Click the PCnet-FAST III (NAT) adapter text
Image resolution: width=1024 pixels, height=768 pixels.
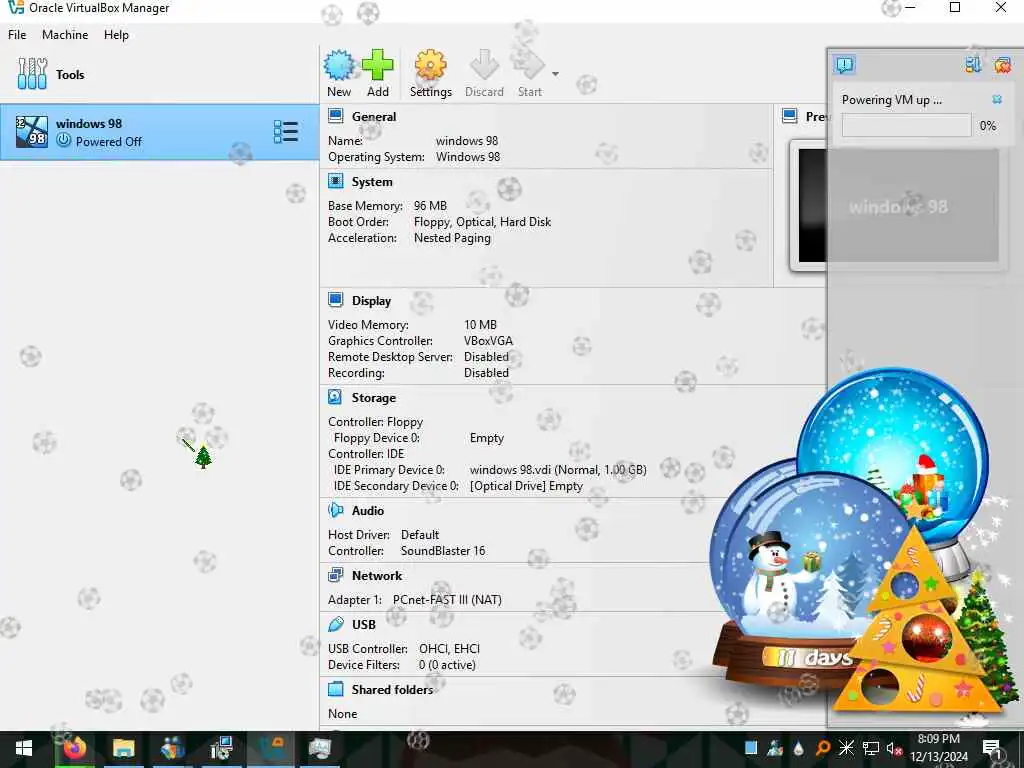click(447, 600)
